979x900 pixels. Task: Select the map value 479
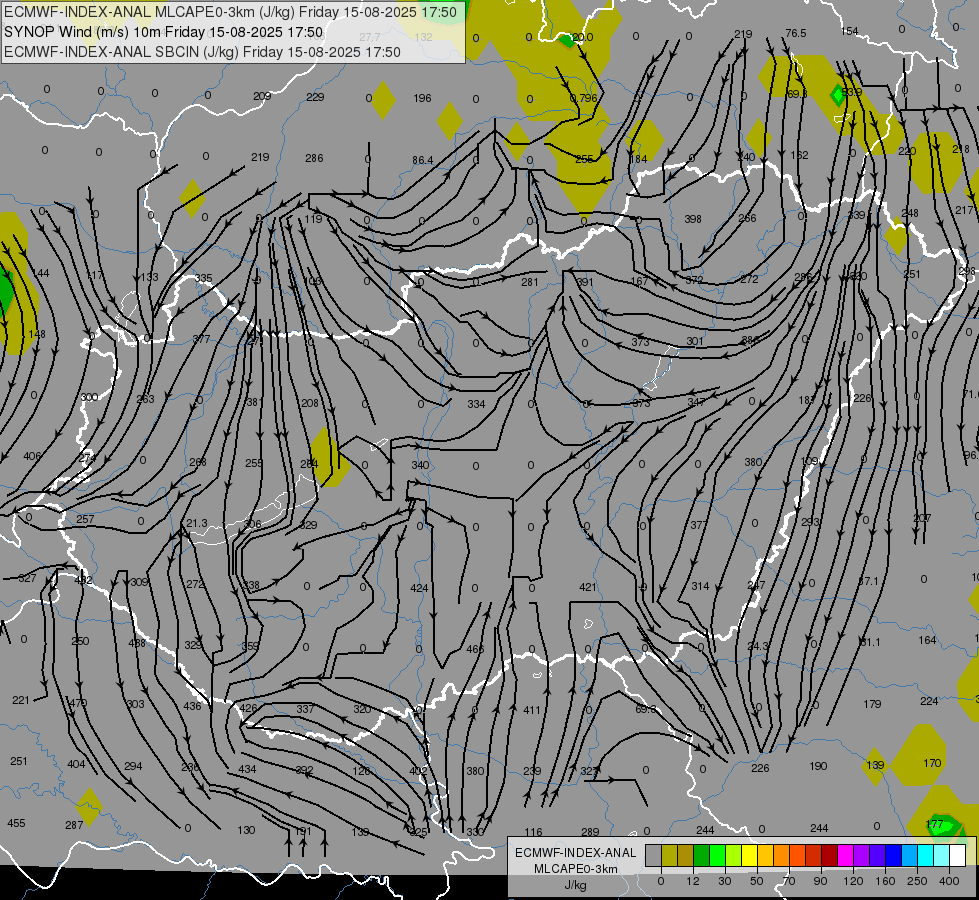(78, 703)
